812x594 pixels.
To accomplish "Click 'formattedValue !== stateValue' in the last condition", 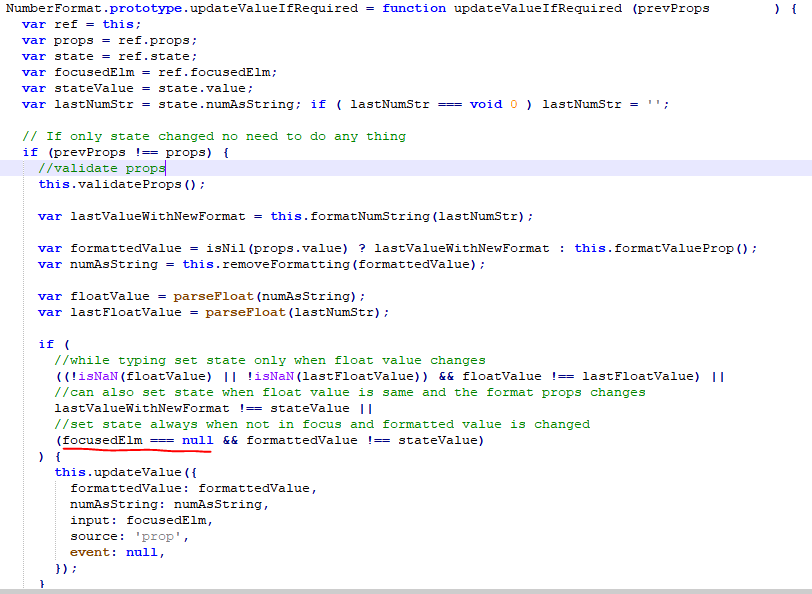I will pyautogui.click(x=361, y=441).
